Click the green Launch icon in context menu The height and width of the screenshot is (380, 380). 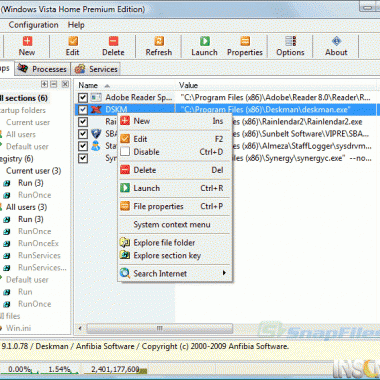tap(125, 188)
